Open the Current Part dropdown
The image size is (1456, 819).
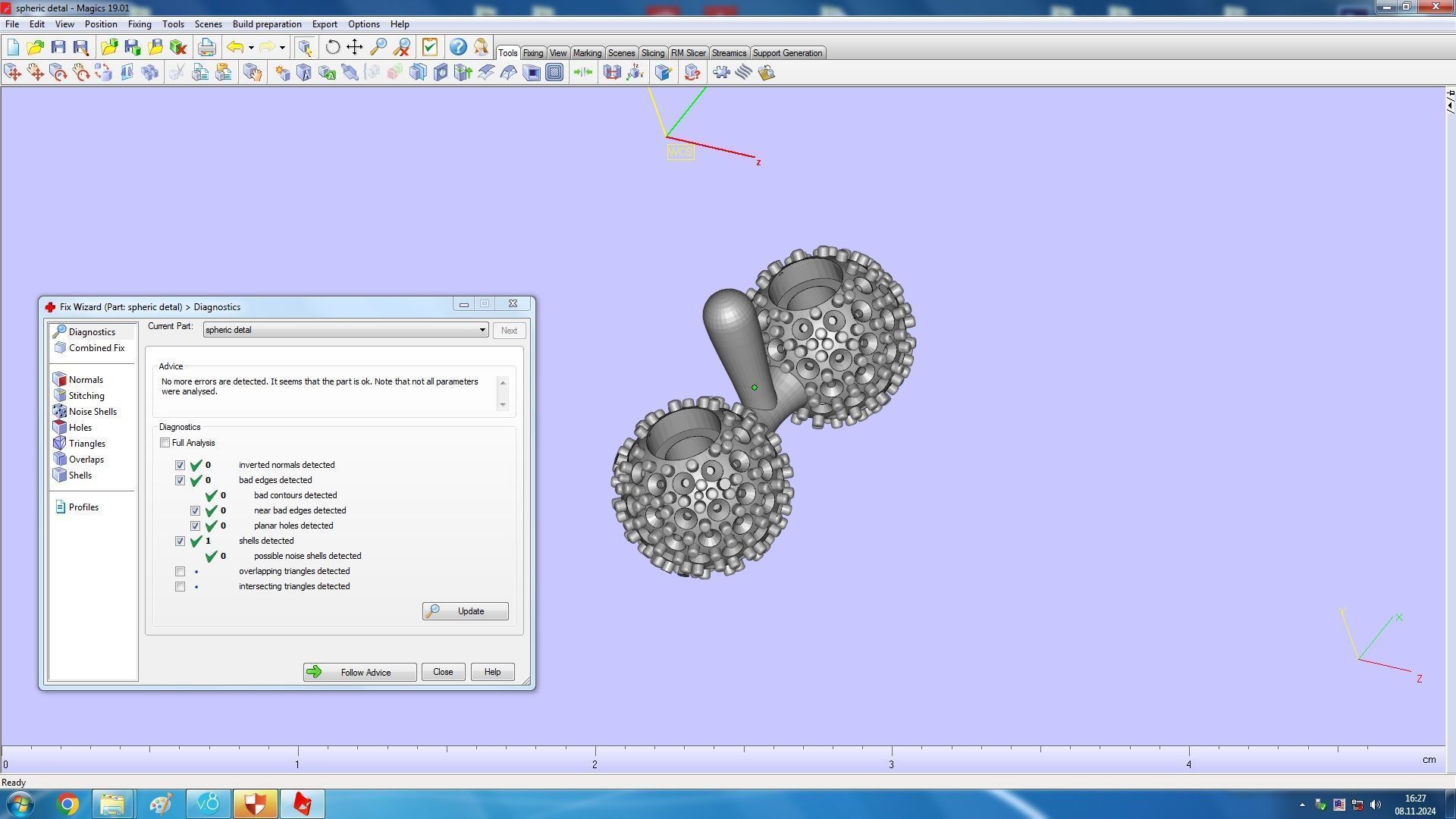click(482, 331)
